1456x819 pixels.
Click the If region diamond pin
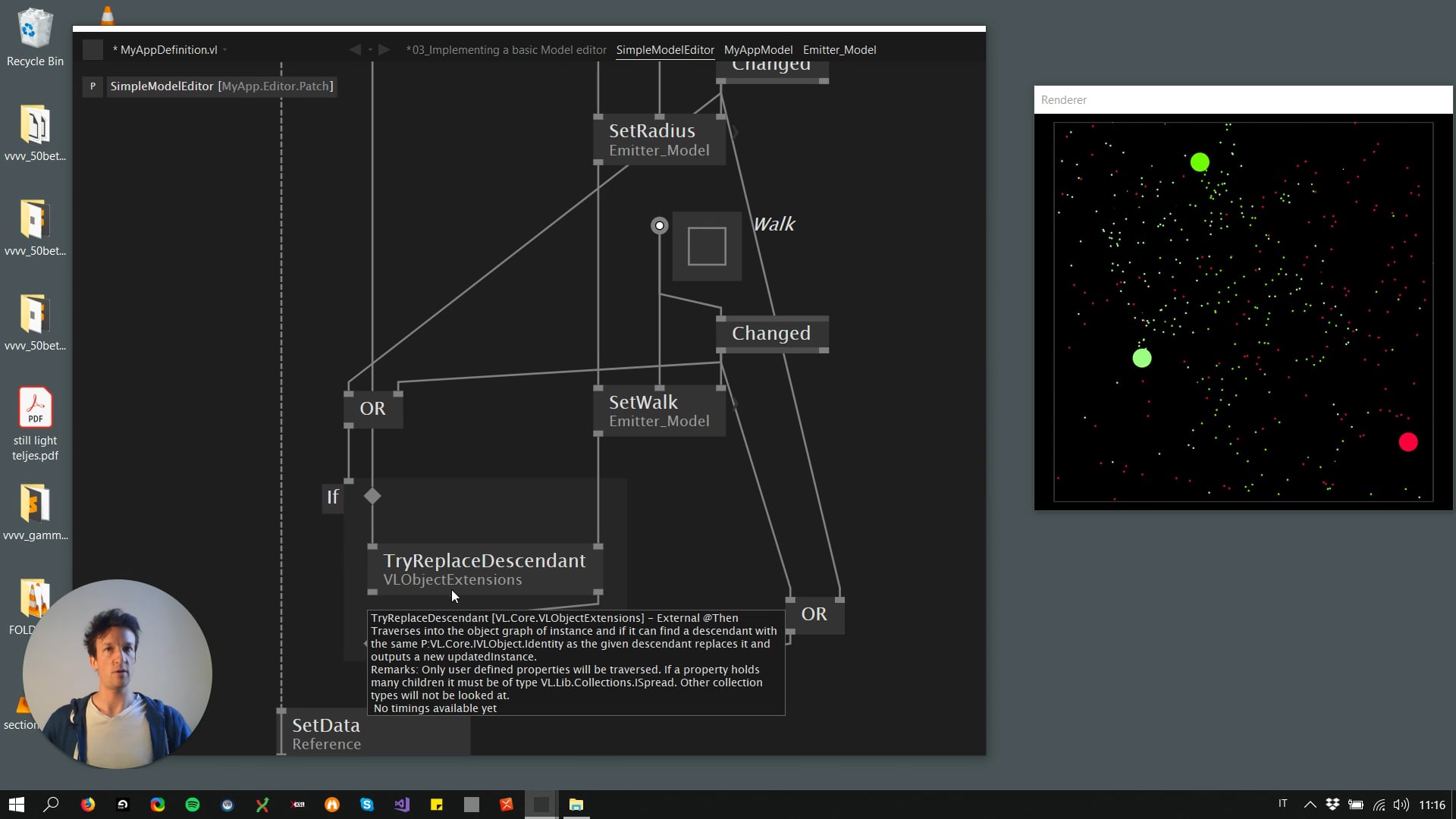[x=372, y=496]
